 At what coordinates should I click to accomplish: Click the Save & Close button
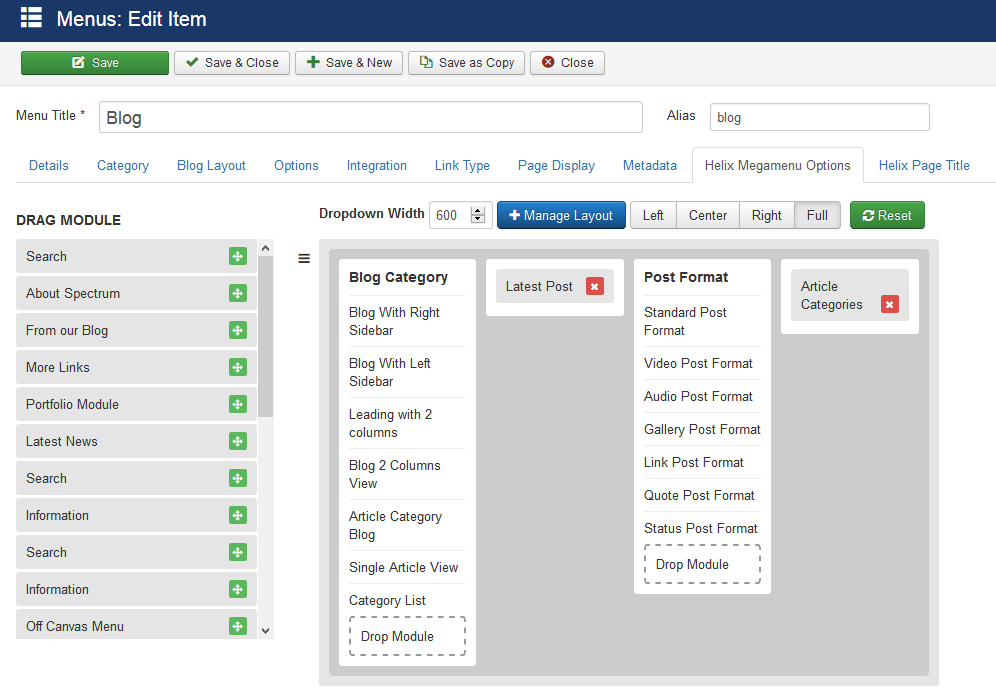pyautogui.click(x=232, y=63)
